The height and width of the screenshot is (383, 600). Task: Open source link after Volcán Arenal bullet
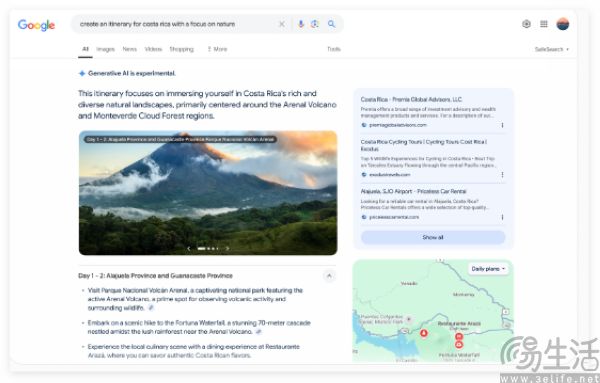[x=151, y=308]
